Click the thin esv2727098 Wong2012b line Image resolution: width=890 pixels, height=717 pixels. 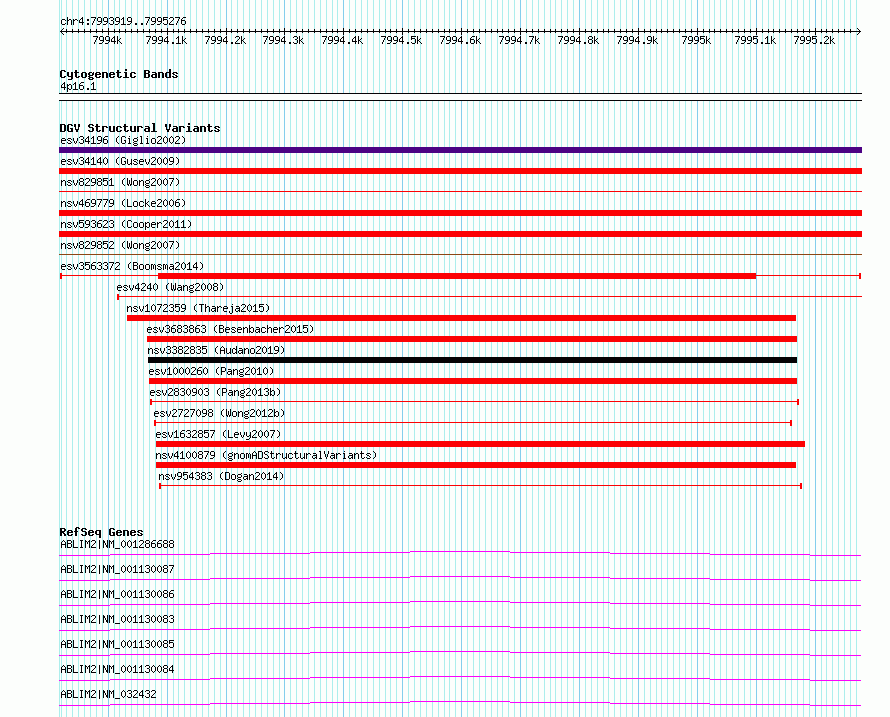click(473, 423)
